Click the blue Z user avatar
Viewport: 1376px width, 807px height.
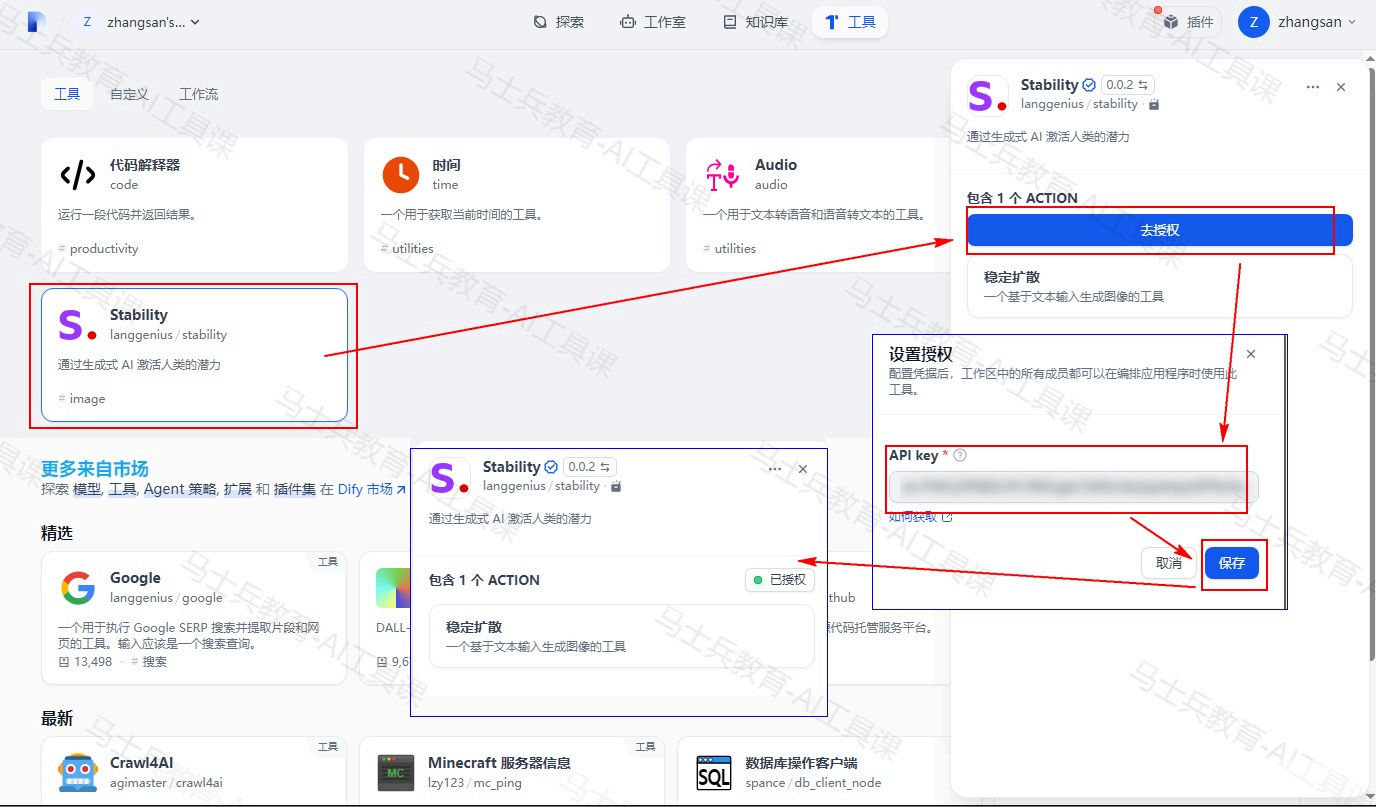[x=1253, y=22]
